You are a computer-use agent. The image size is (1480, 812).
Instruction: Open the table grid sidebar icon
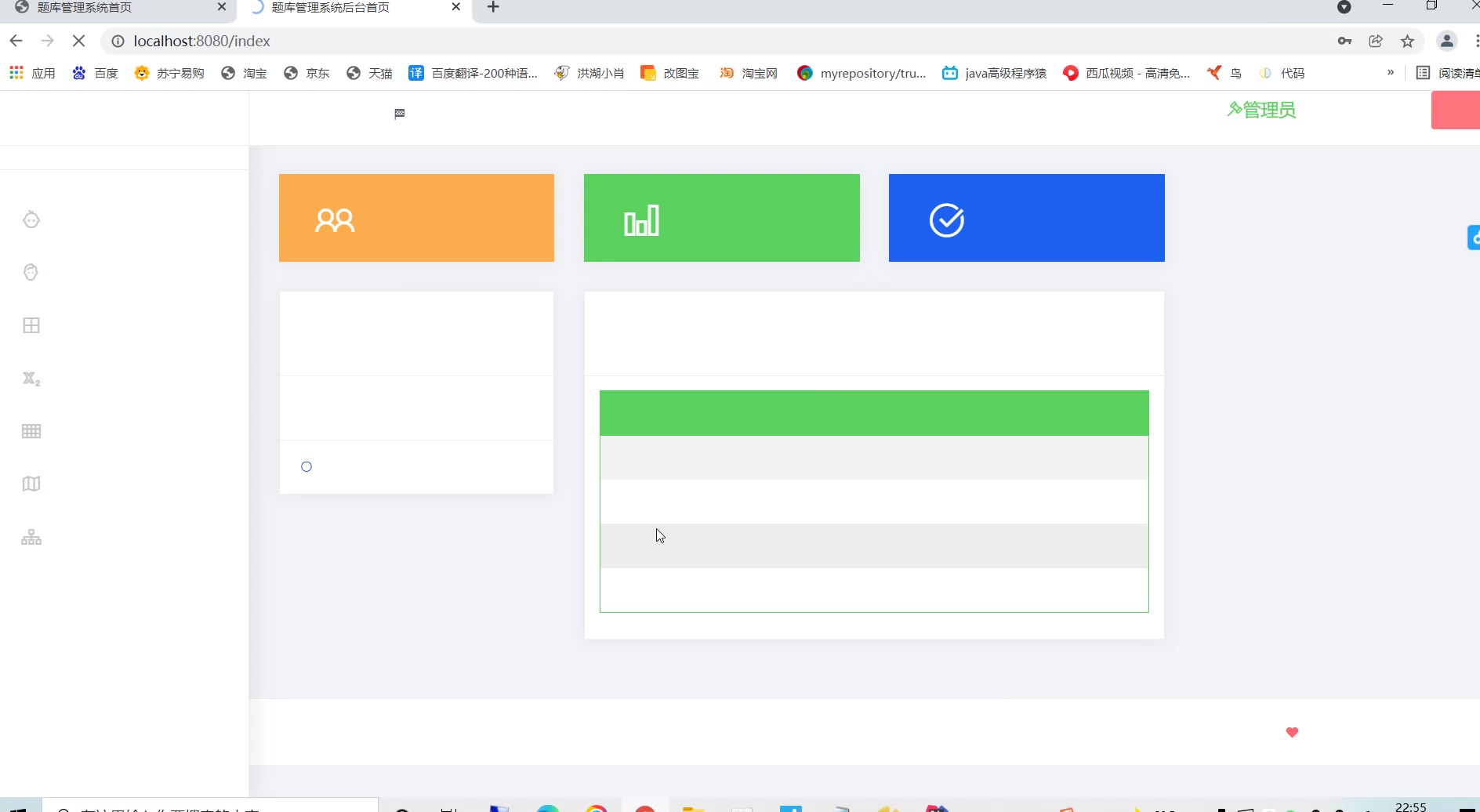coord(31,431)
